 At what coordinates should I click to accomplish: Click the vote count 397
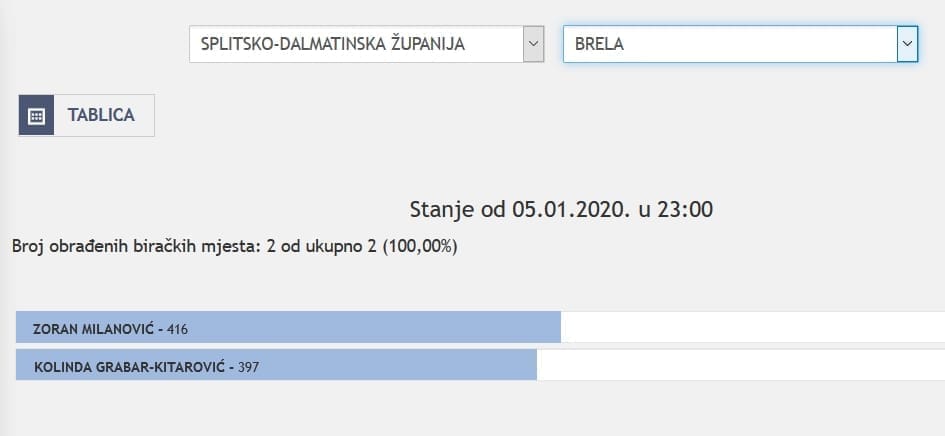pyautogui.click(x=248, y=367)
